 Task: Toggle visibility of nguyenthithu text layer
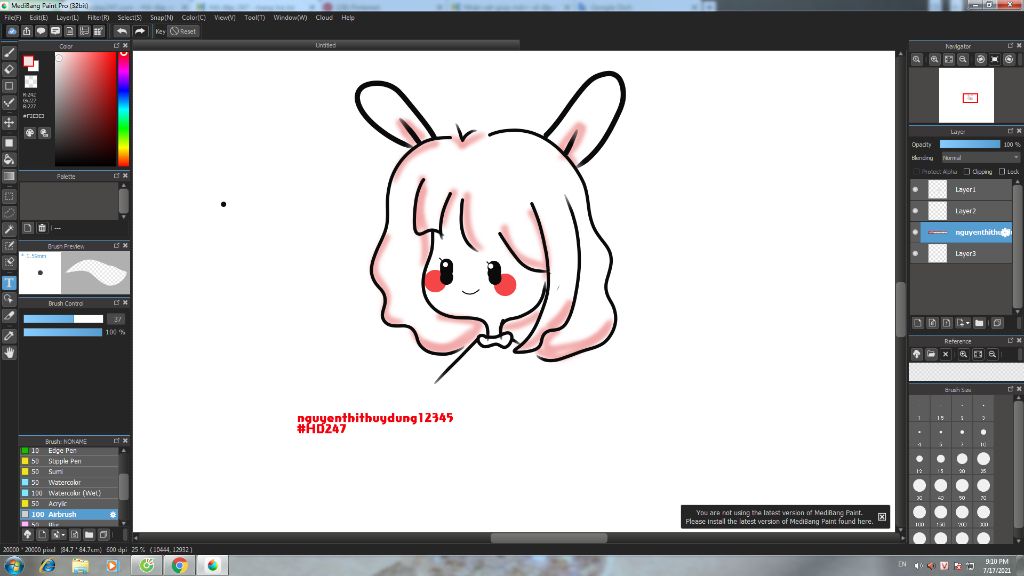coord(915,232)
